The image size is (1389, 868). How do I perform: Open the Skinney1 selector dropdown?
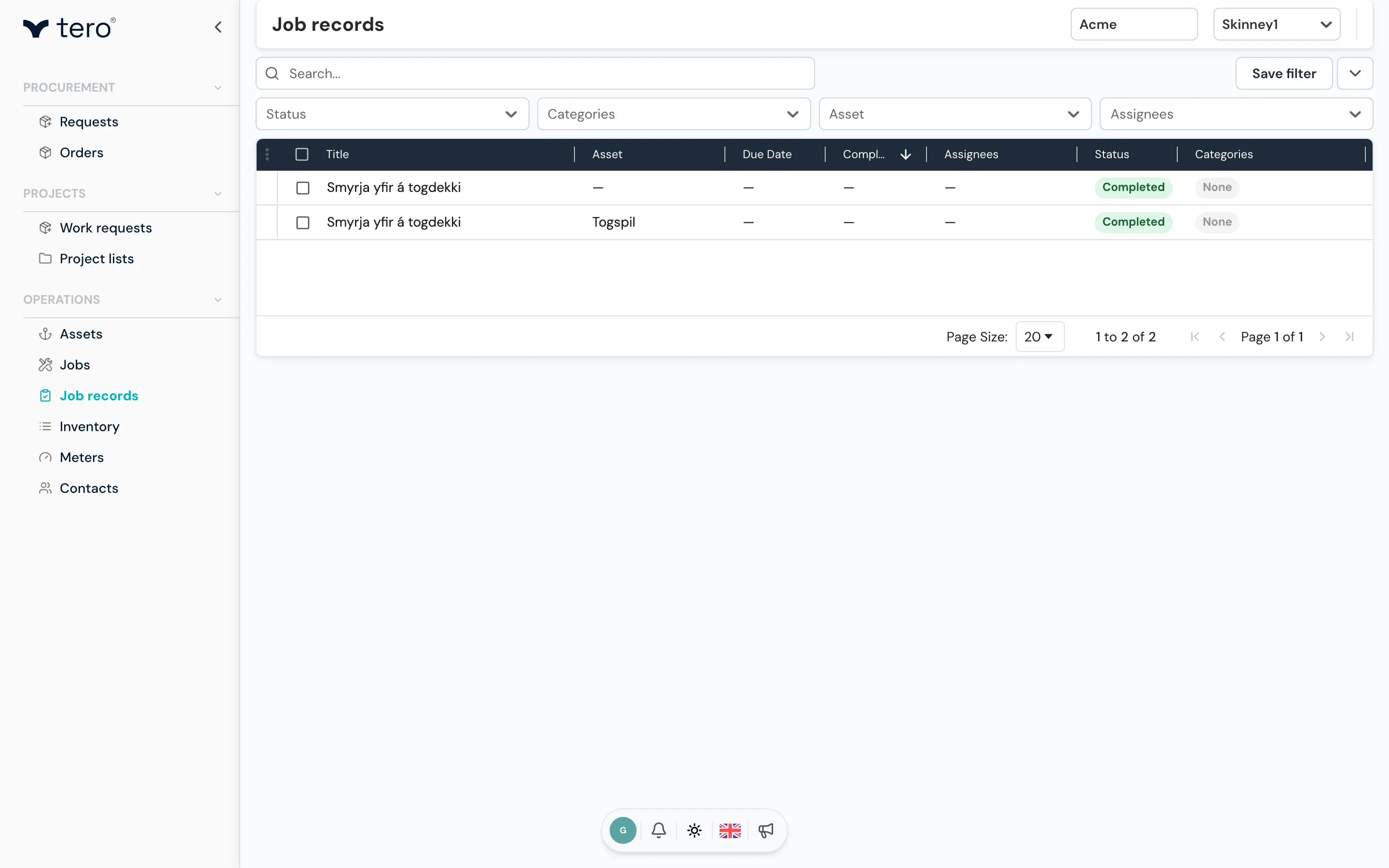(x=1277, y=24)
